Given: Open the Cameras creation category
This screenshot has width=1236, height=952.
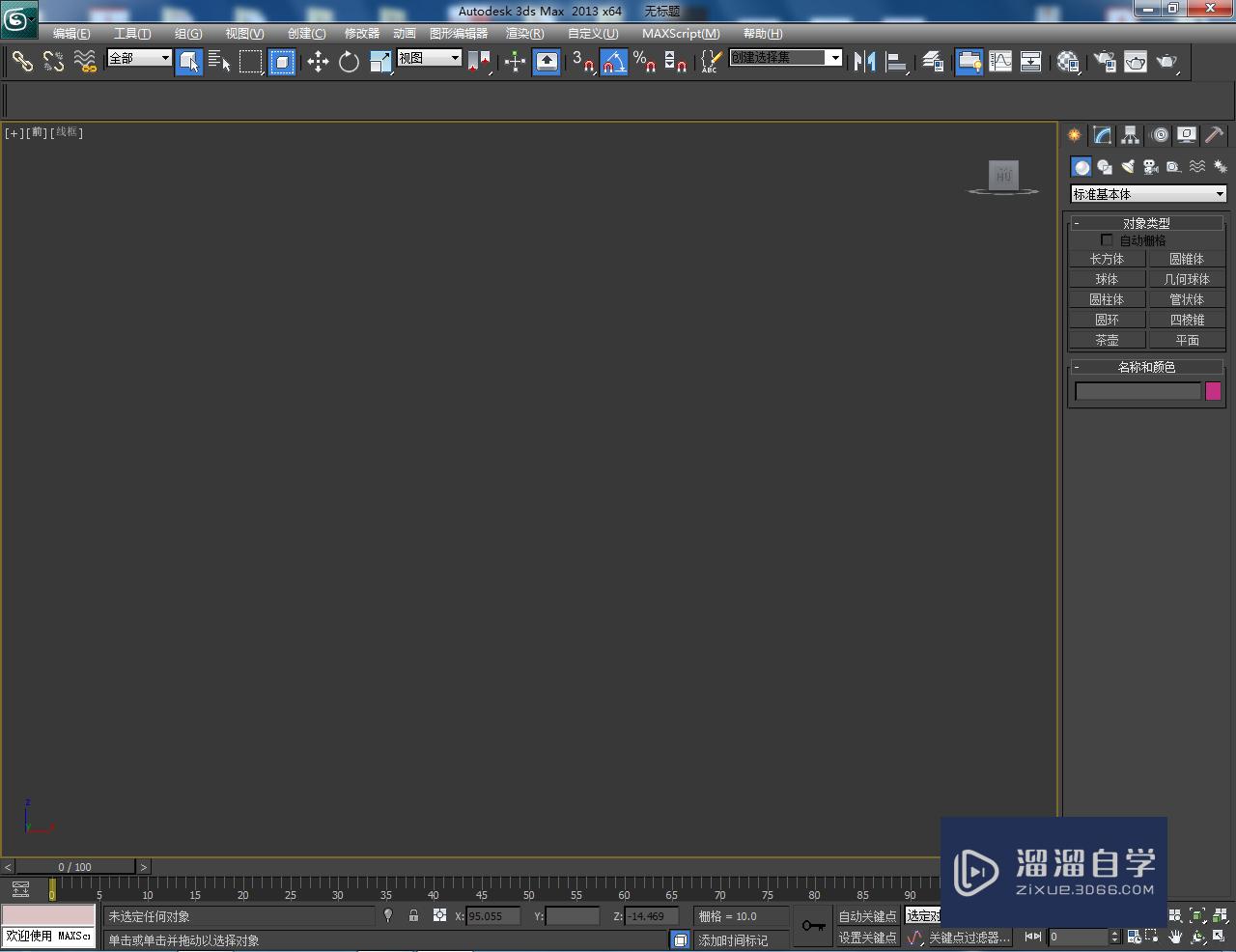Looking at the screenshot, I should (x=1150, y=166).
